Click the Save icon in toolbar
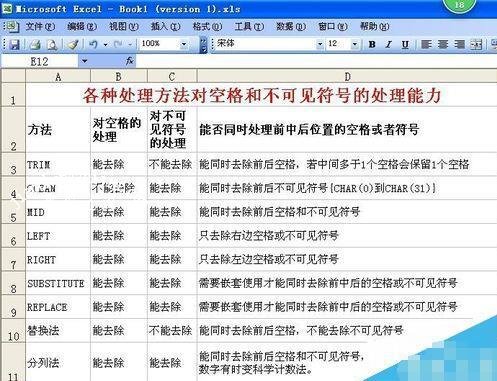497x381 pixels. [x=14, y=44]
